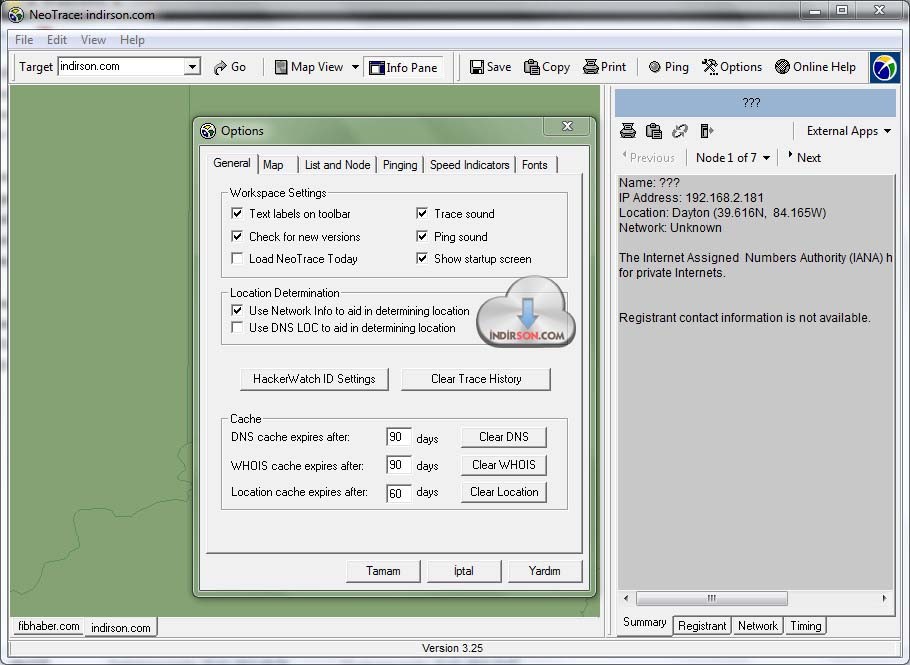Click the Clear WHOIS button
This screenshot has width=910, height=665.
(x=504, y=465)
